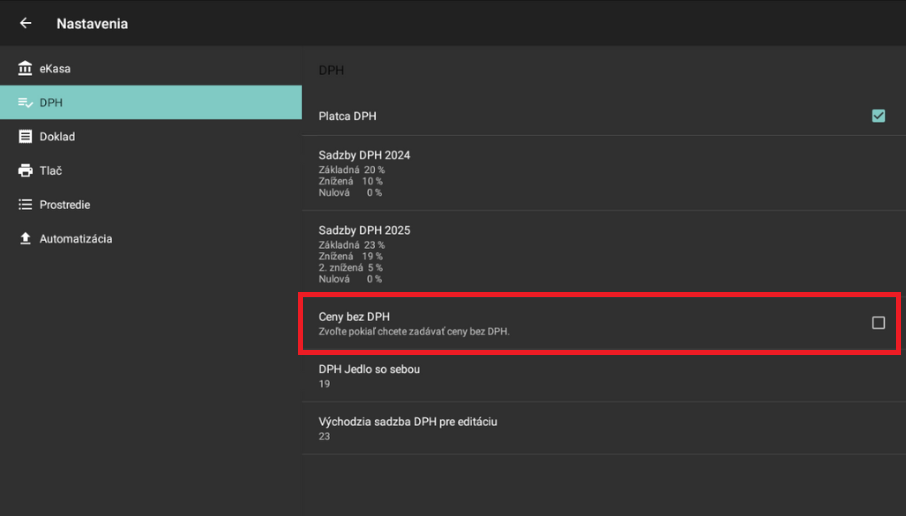
Task: Edit Východzia sadzba DPH pre editáciu value
Action: (408, 421)
